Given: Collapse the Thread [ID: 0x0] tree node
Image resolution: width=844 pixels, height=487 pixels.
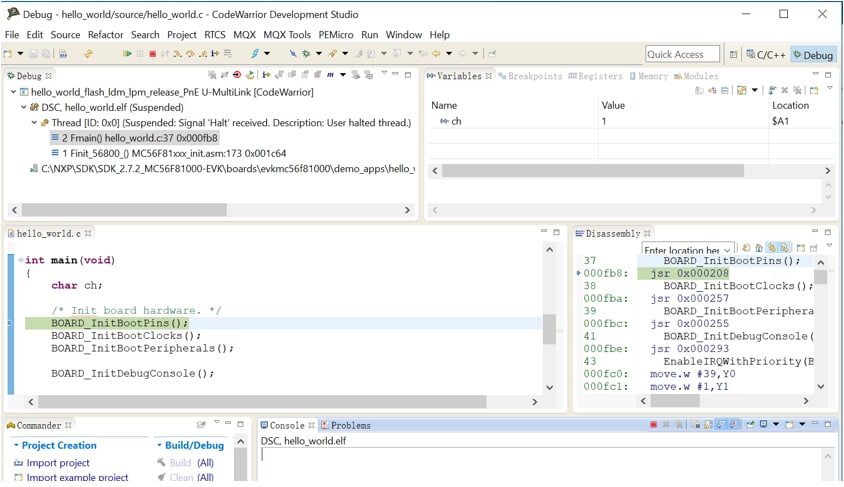Looking at the screenshot, I should [x=33, y=123].
